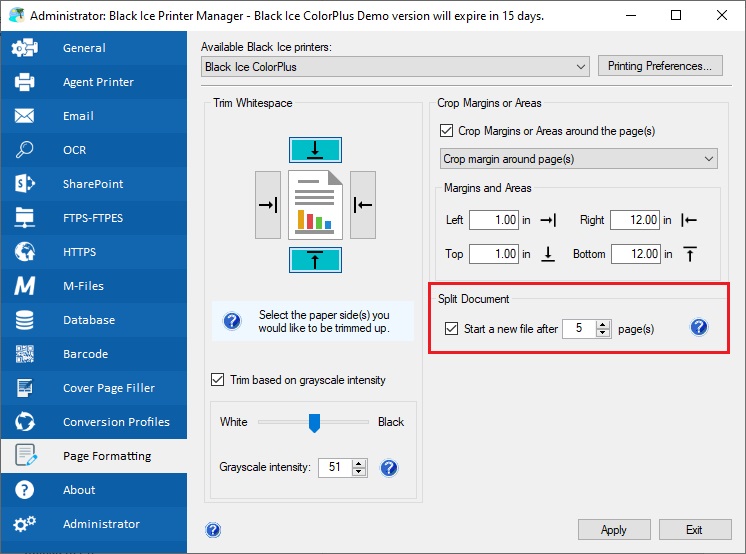
Task: Uncheck Crop Margins or Areas around page(s)
Action: click(446, 130)
